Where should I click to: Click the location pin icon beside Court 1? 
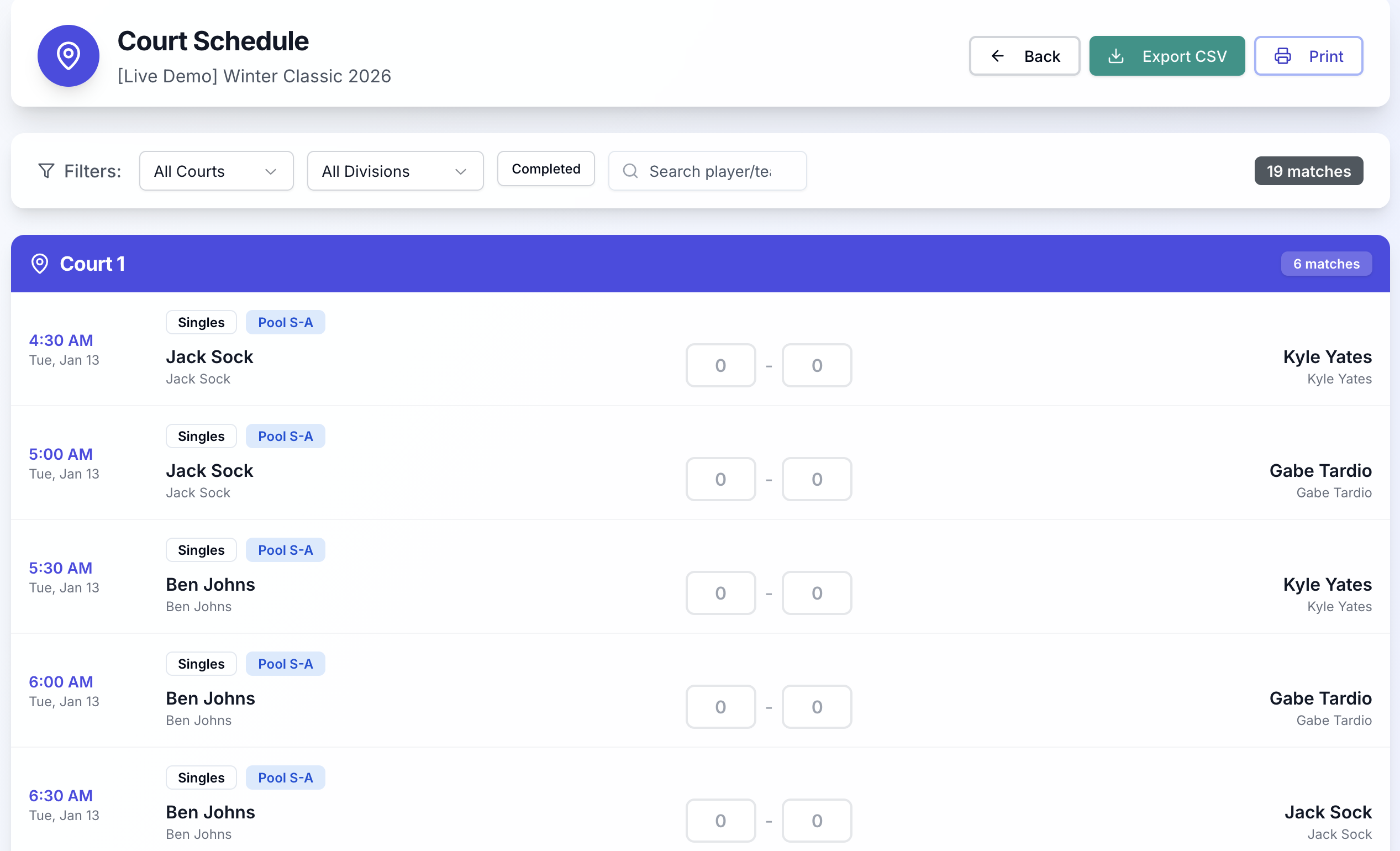coord(39,263)
